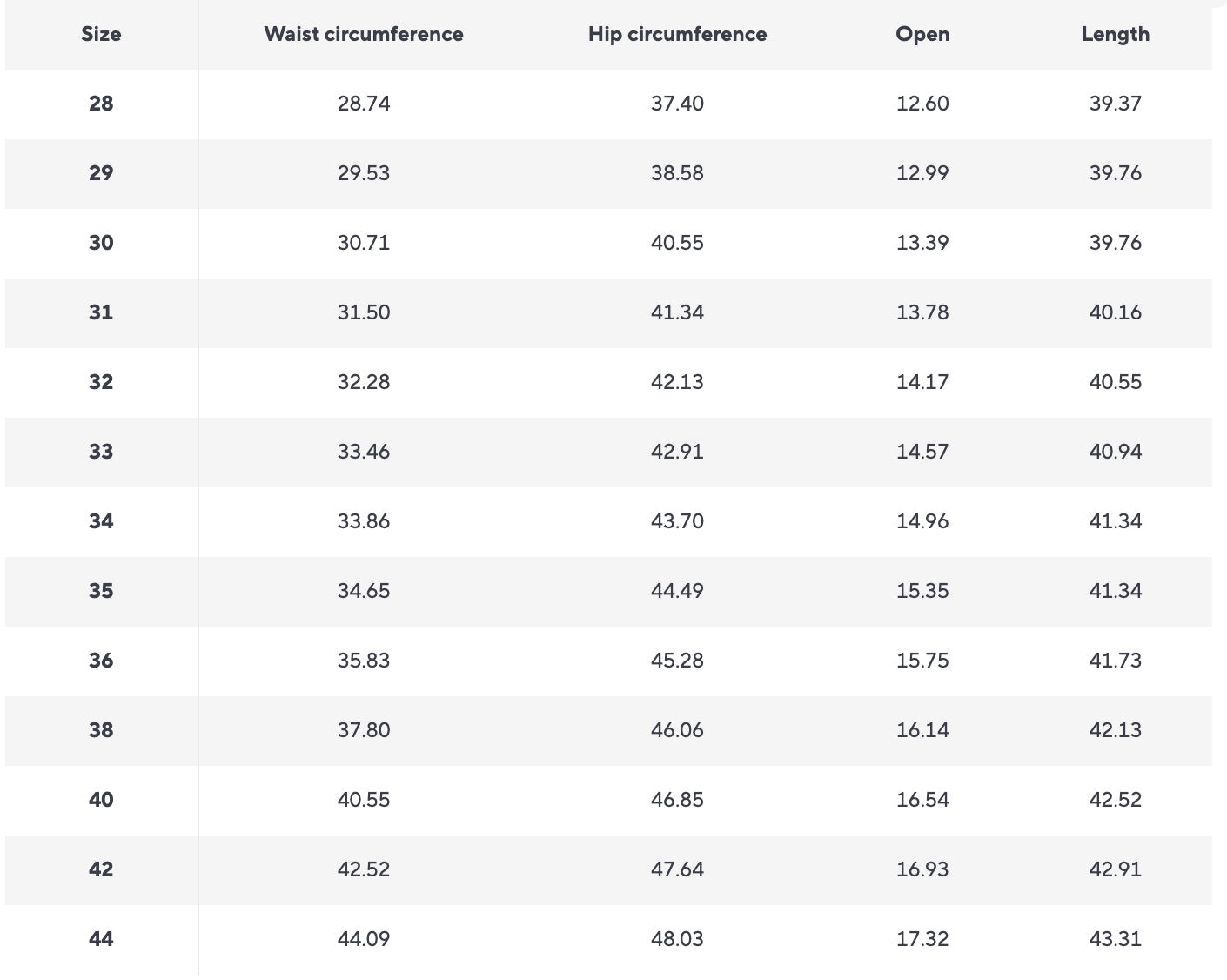
Task: Select the Hip circumference column header
Action: tap(677, 34)
